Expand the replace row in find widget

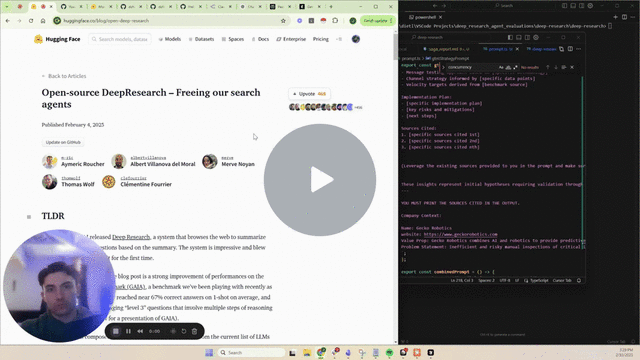[x=443, y=67]
